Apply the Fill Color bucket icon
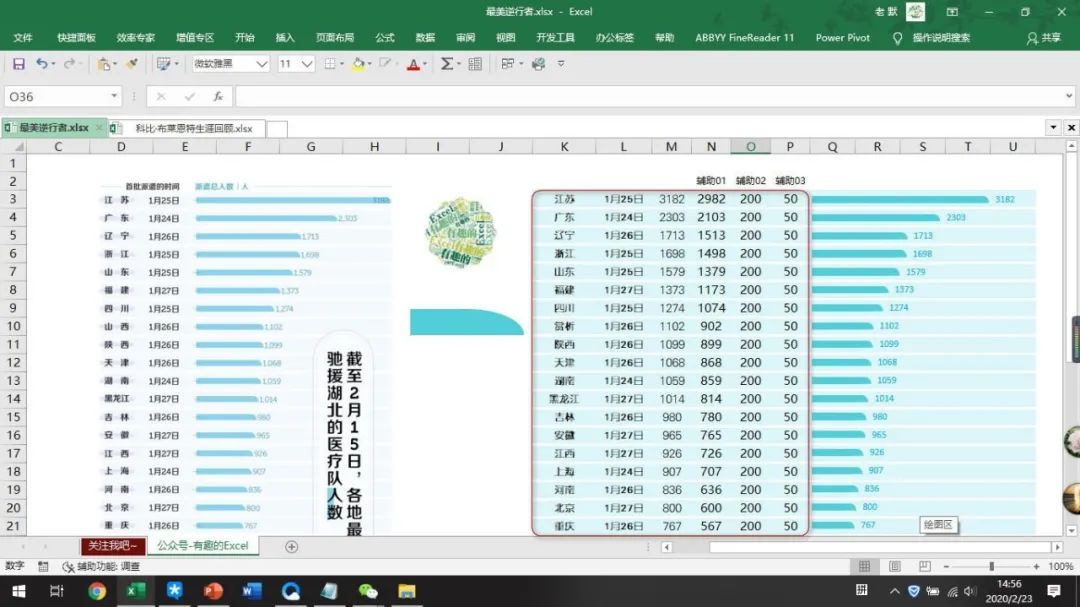Screen dimensions: 1080x607 click(x=359, y=62)
